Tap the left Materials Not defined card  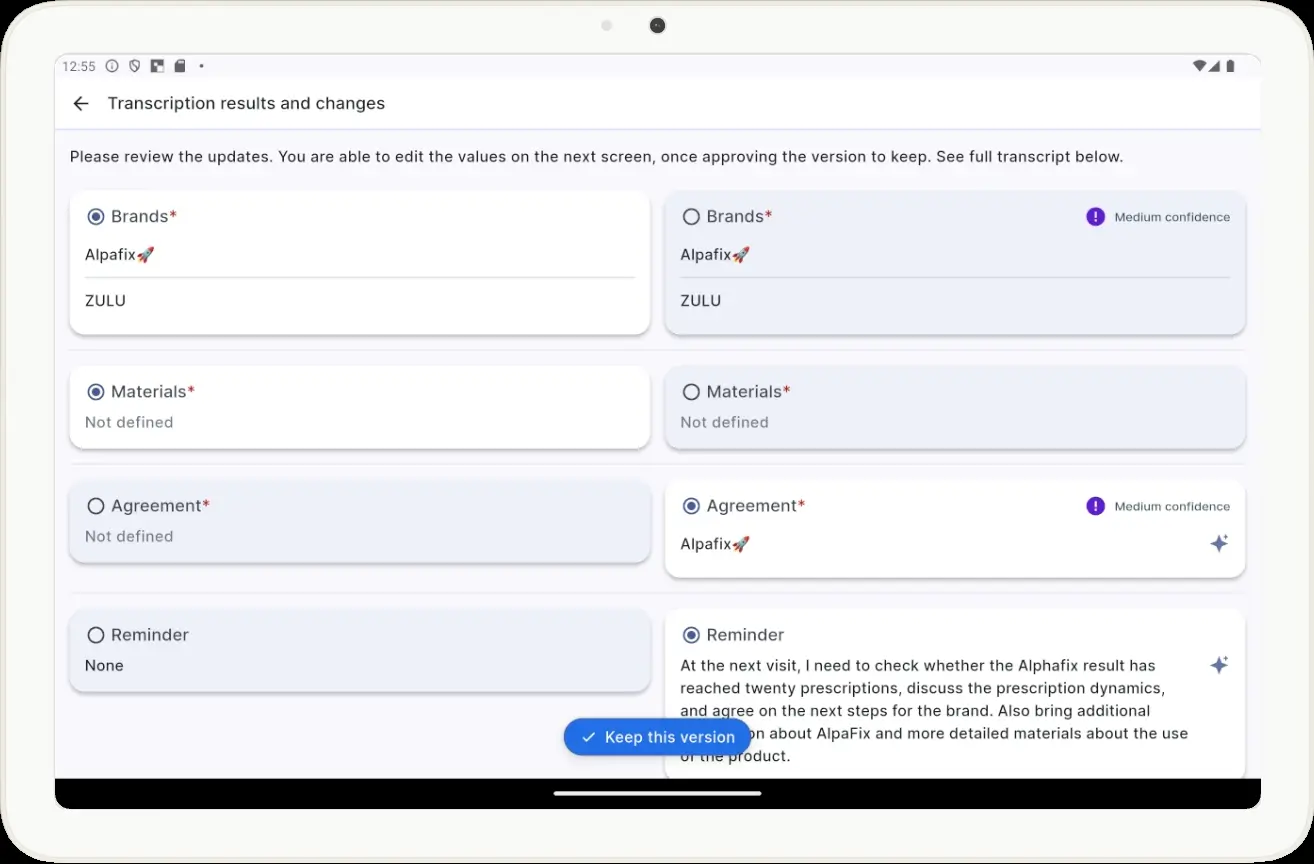(x=360, y=406)
